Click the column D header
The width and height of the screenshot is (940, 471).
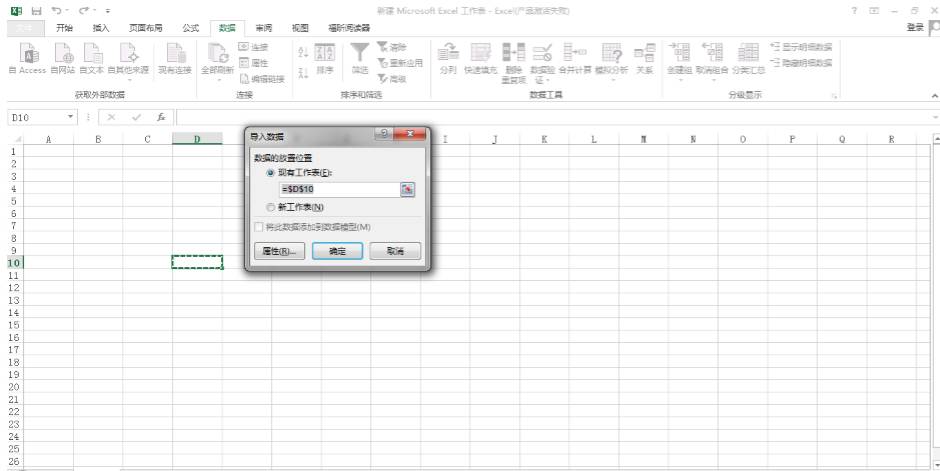(197, 139)
